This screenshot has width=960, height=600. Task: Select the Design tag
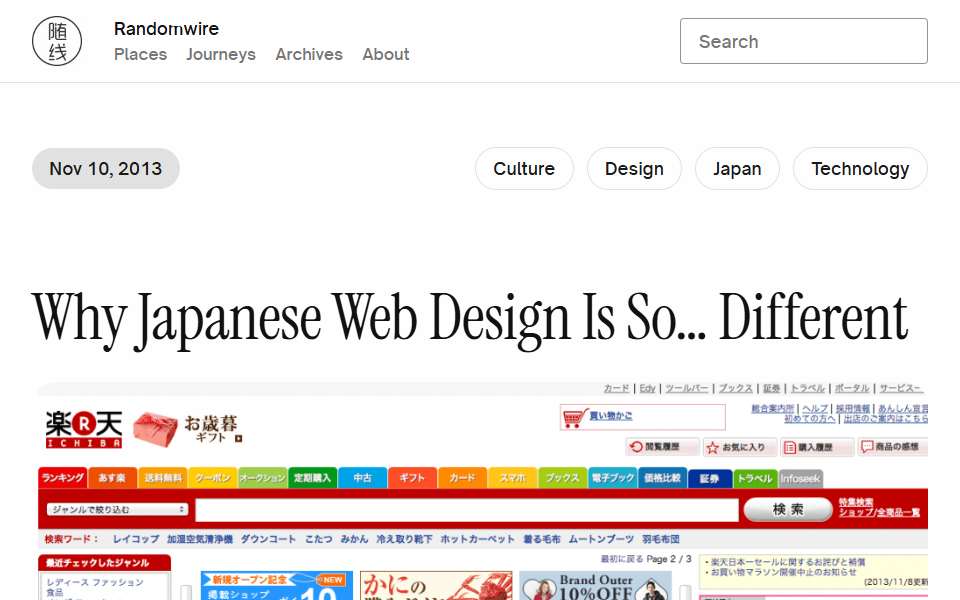pyautogui.click(x=634, y=168)
